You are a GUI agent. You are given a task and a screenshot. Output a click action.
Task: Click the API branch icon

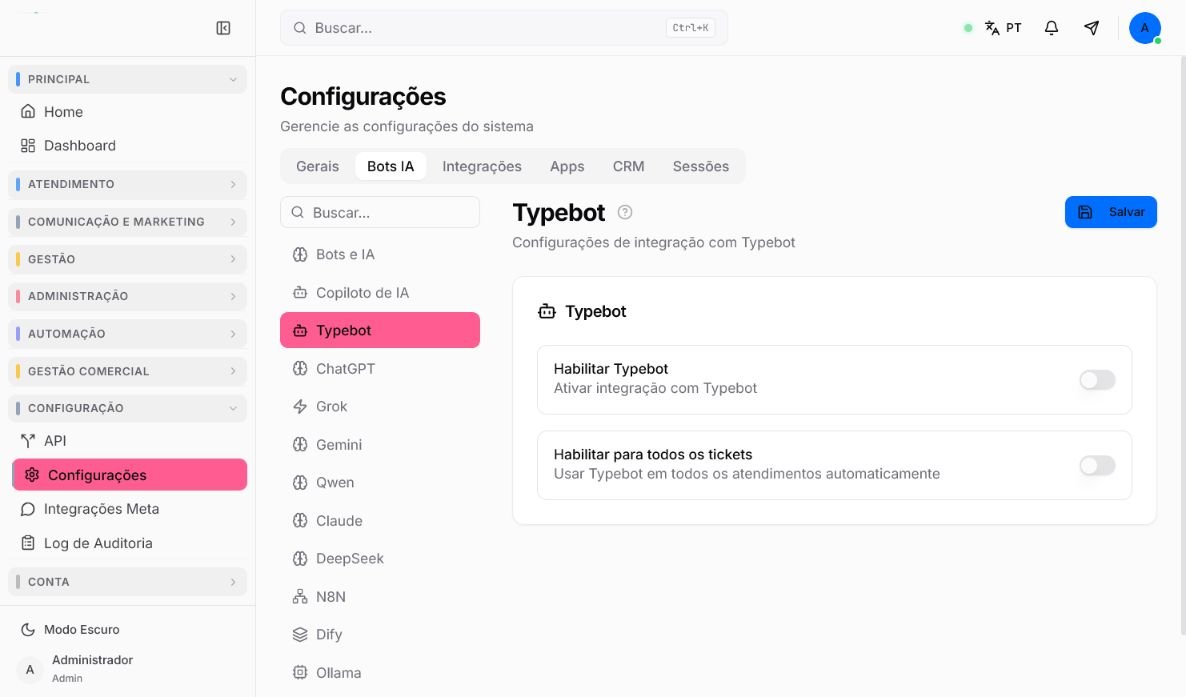[28, 440]
